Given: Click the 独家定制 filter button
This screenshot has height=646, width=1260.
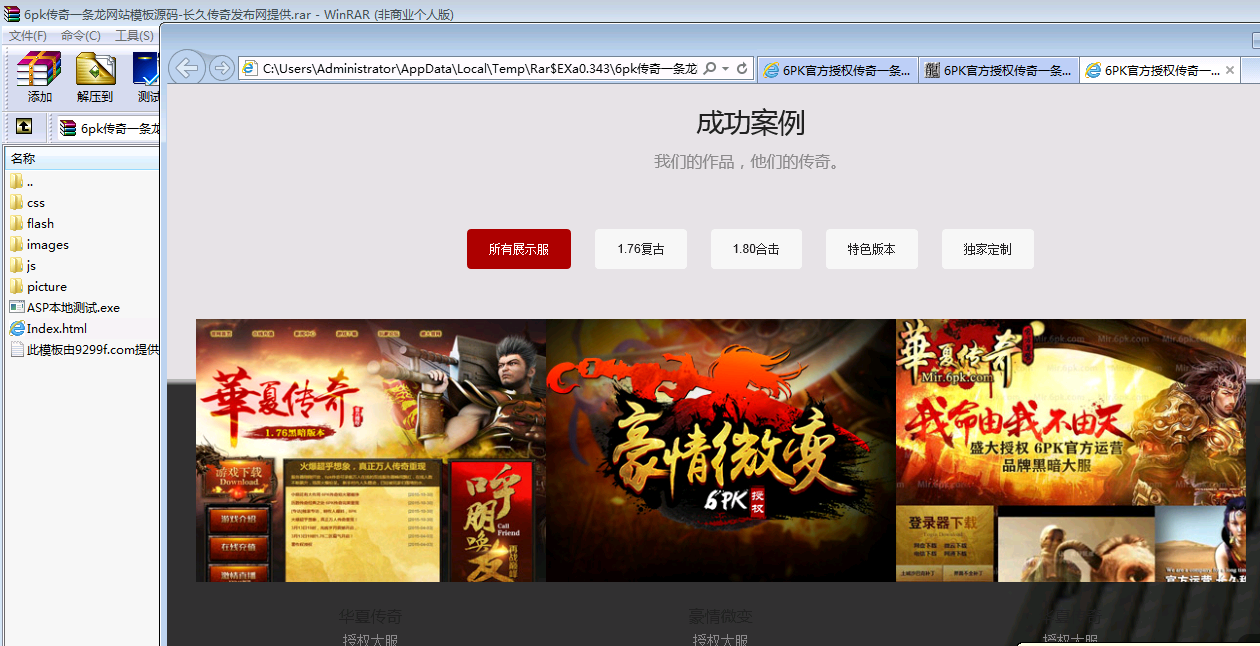Looking at the screenshot, I should 988,249.
